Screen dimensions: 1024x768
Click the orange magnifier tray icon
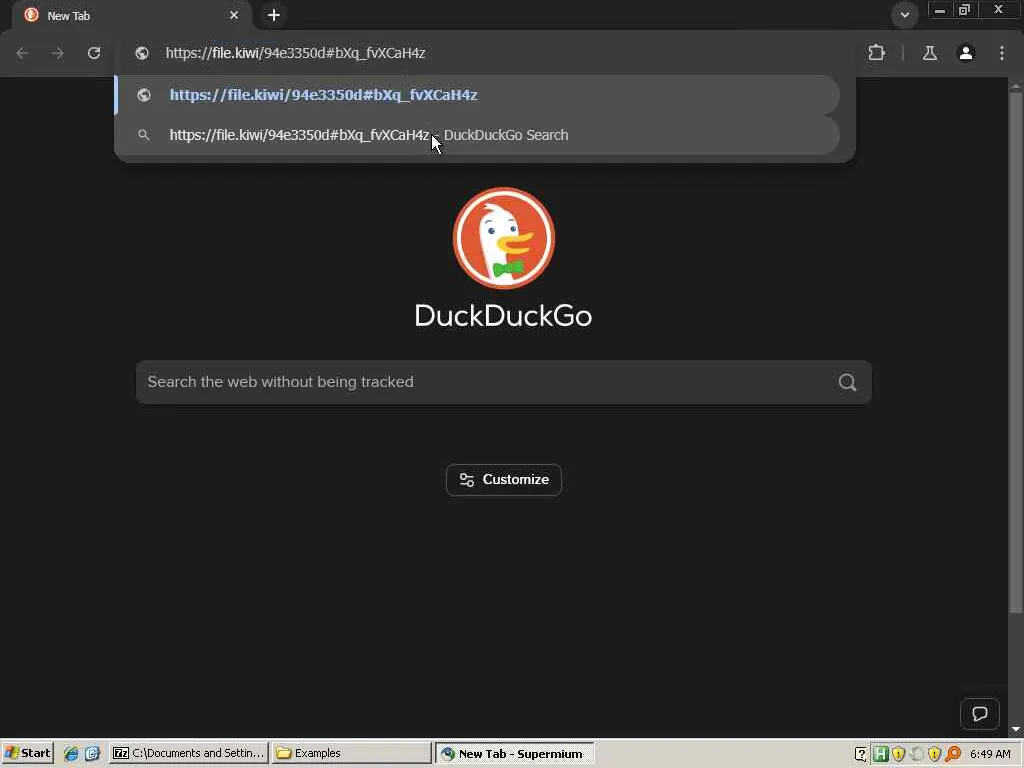point(953,754)
